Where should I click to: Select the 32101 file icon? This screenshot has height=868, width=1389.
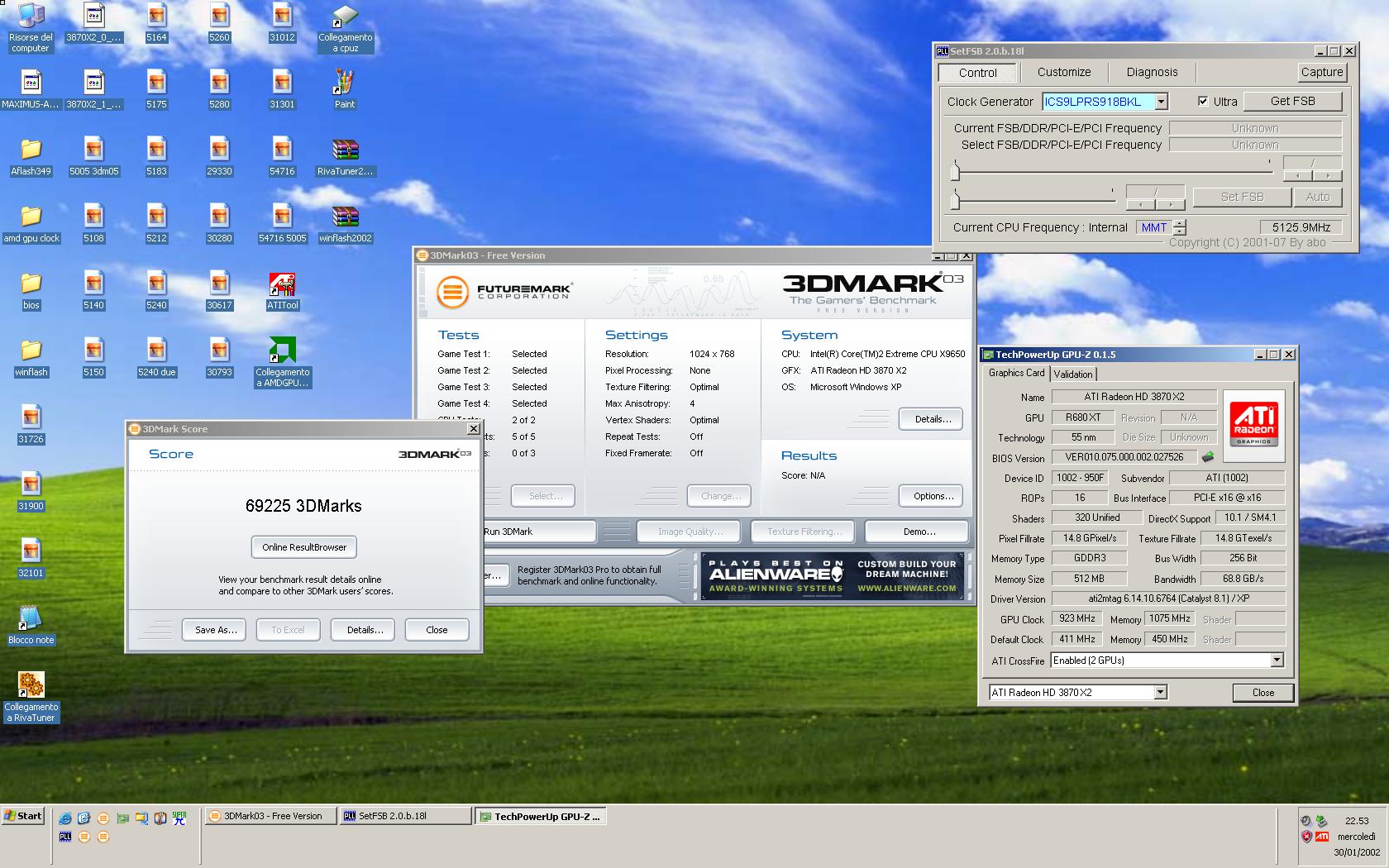click(x=31, y=559)
